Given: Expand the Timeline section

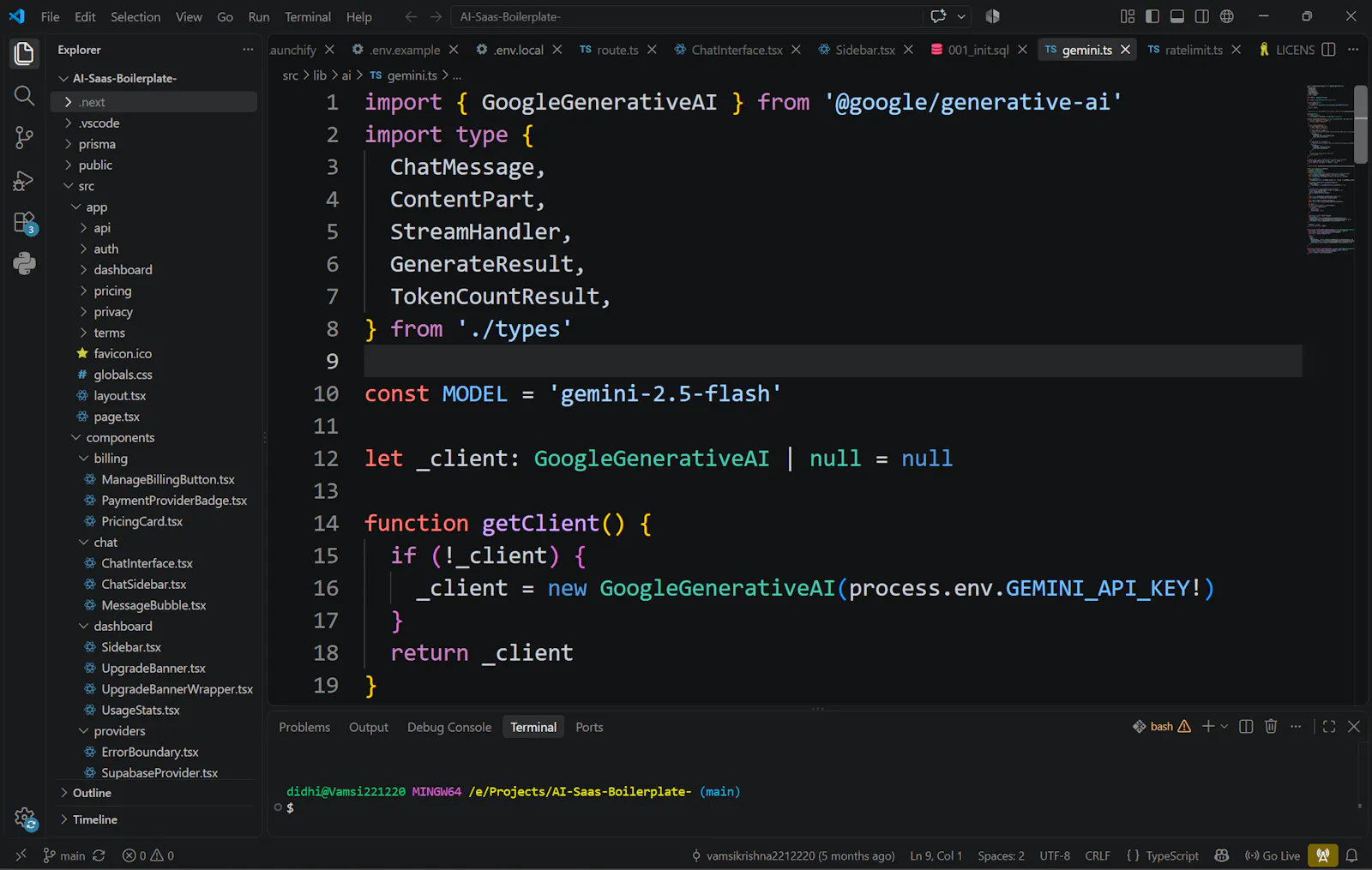Looking at the screenshot, I should pyautogui.click(x=94, y=819).
